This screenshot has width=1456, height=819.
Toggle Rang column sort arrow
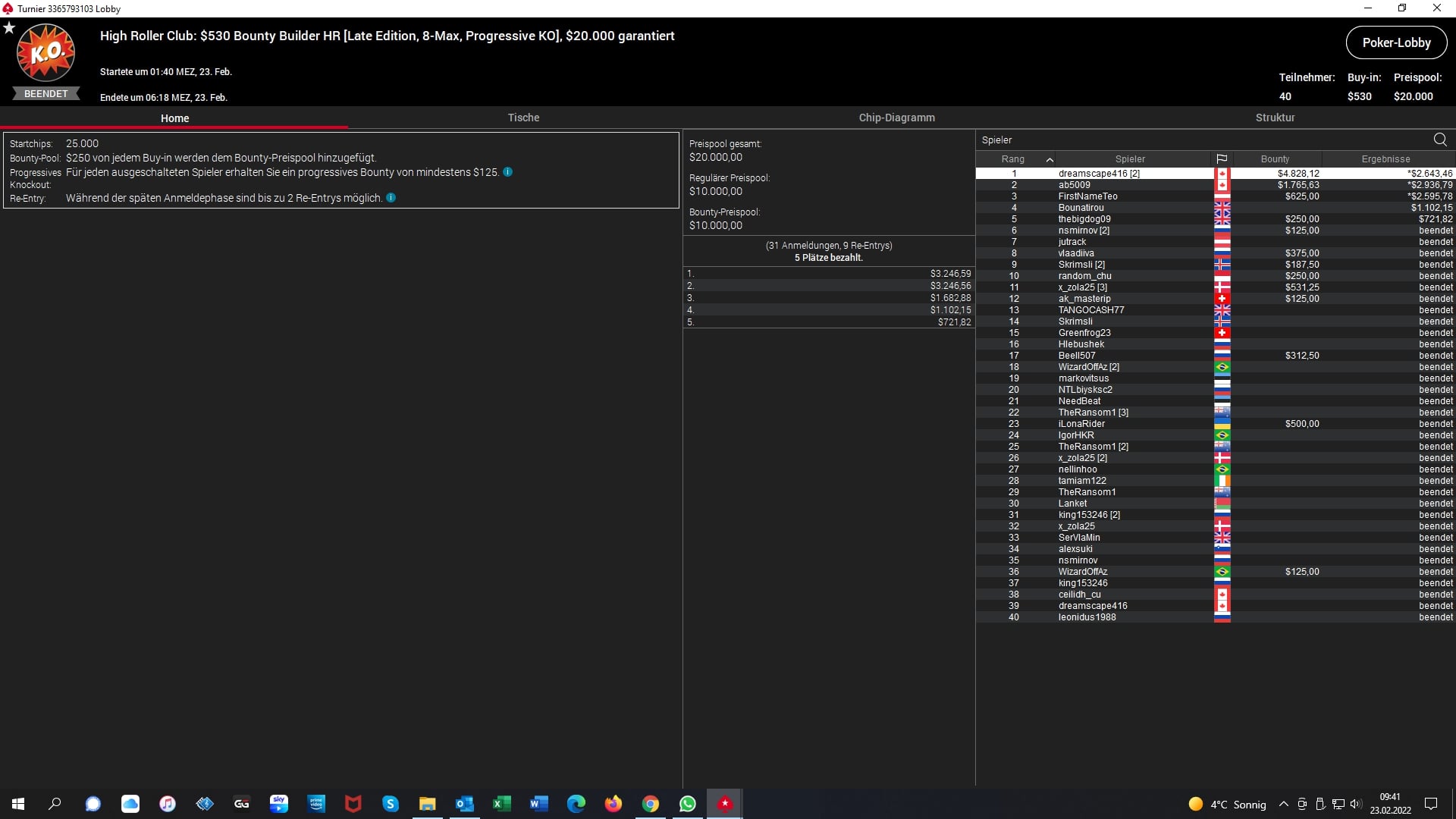pyautogui.click(x=1049, y=159)
